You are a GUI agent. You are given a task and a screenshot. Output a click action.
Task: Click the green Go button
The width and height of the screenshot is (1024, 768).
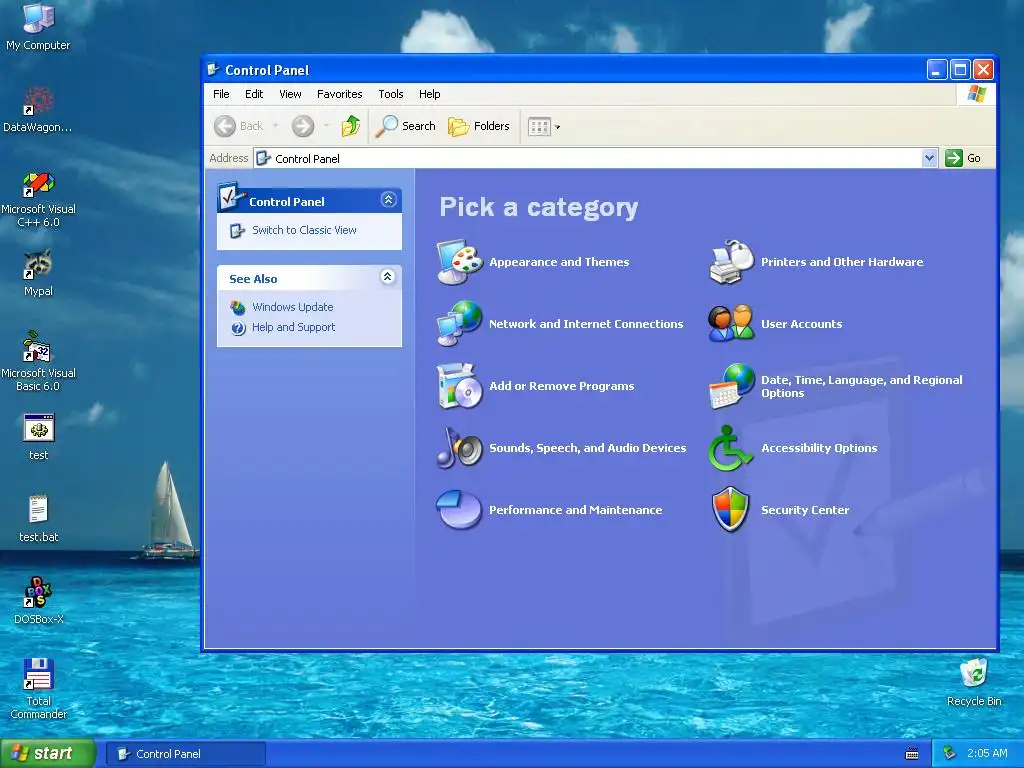click(x=963, y=158)
